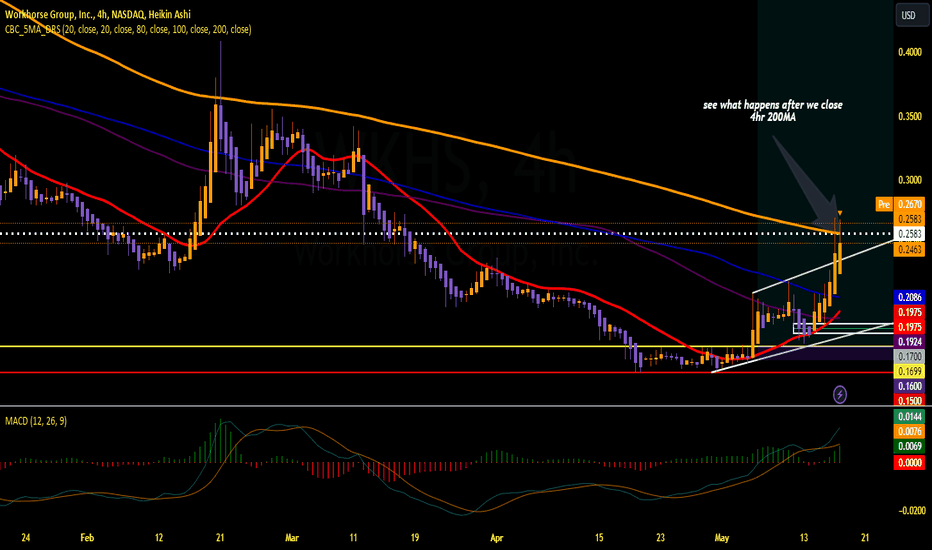Click the May date axis label
Image resolution: width=932 pixels, height=550 pixels.
click(722, 538)
